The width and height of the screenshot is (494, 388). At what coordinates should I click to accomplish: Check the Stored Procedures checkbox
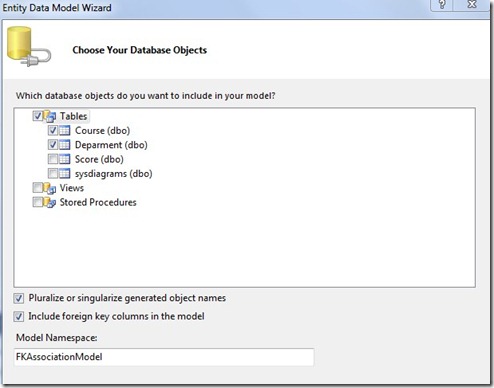pyautogui.click(x=37, y=202)
